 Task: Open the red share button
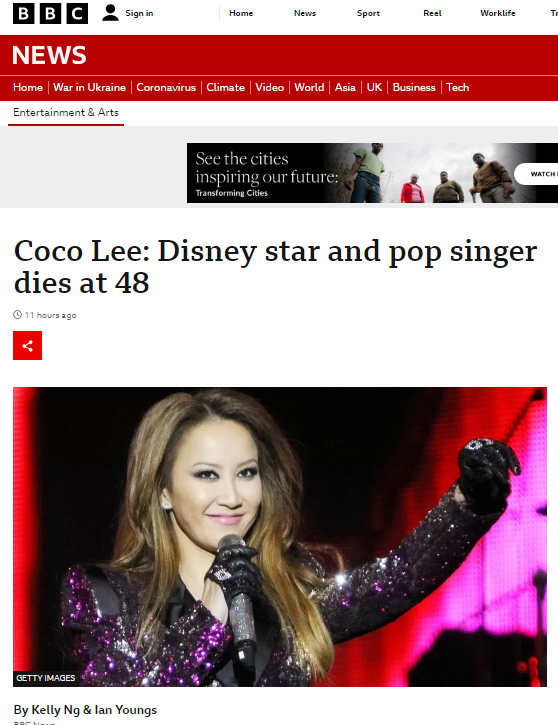pyautogui.click(x=27, y=345)
